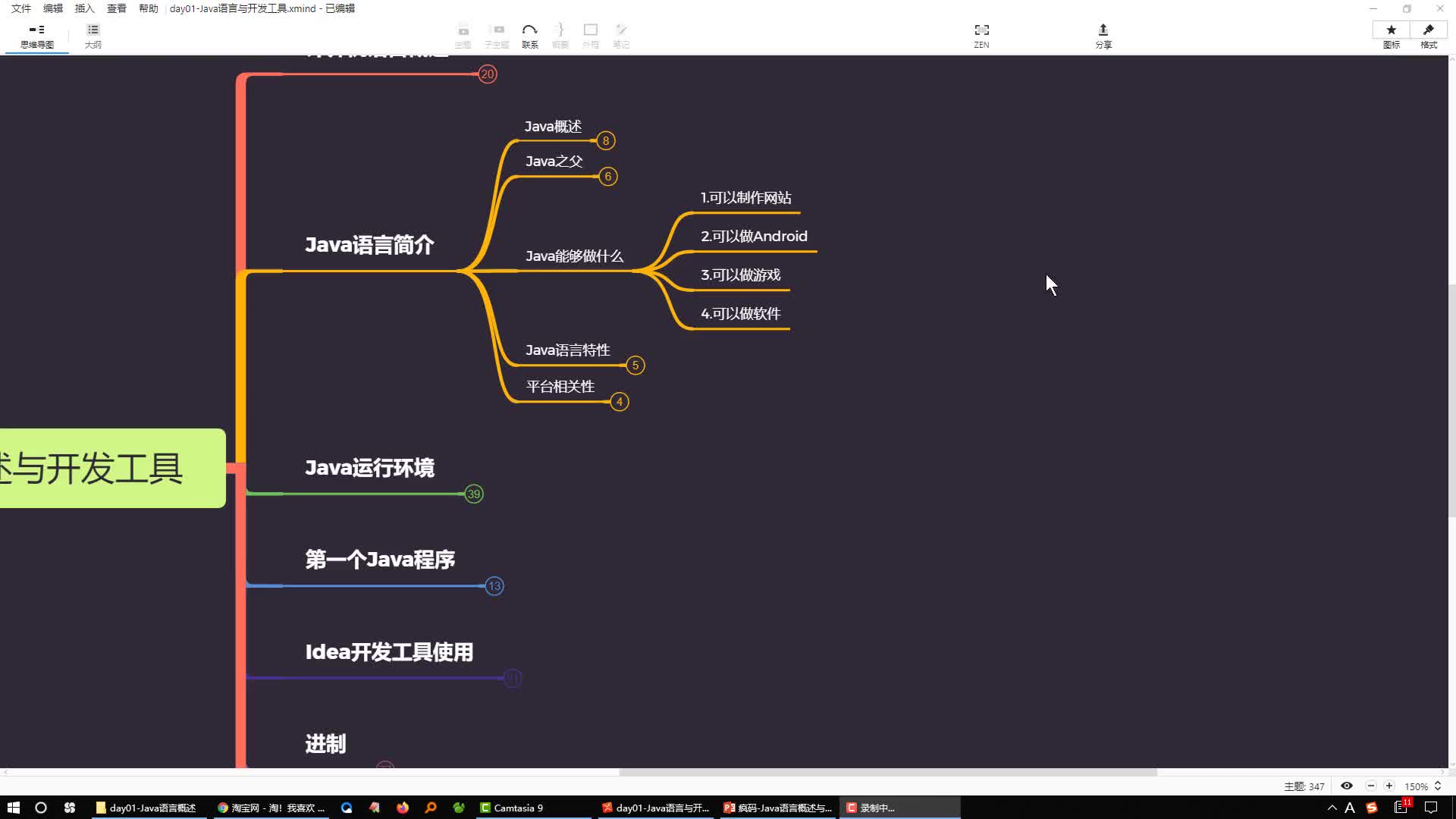
Task: Toggle the eye visibility icon in status bar
Action: 1347,786
